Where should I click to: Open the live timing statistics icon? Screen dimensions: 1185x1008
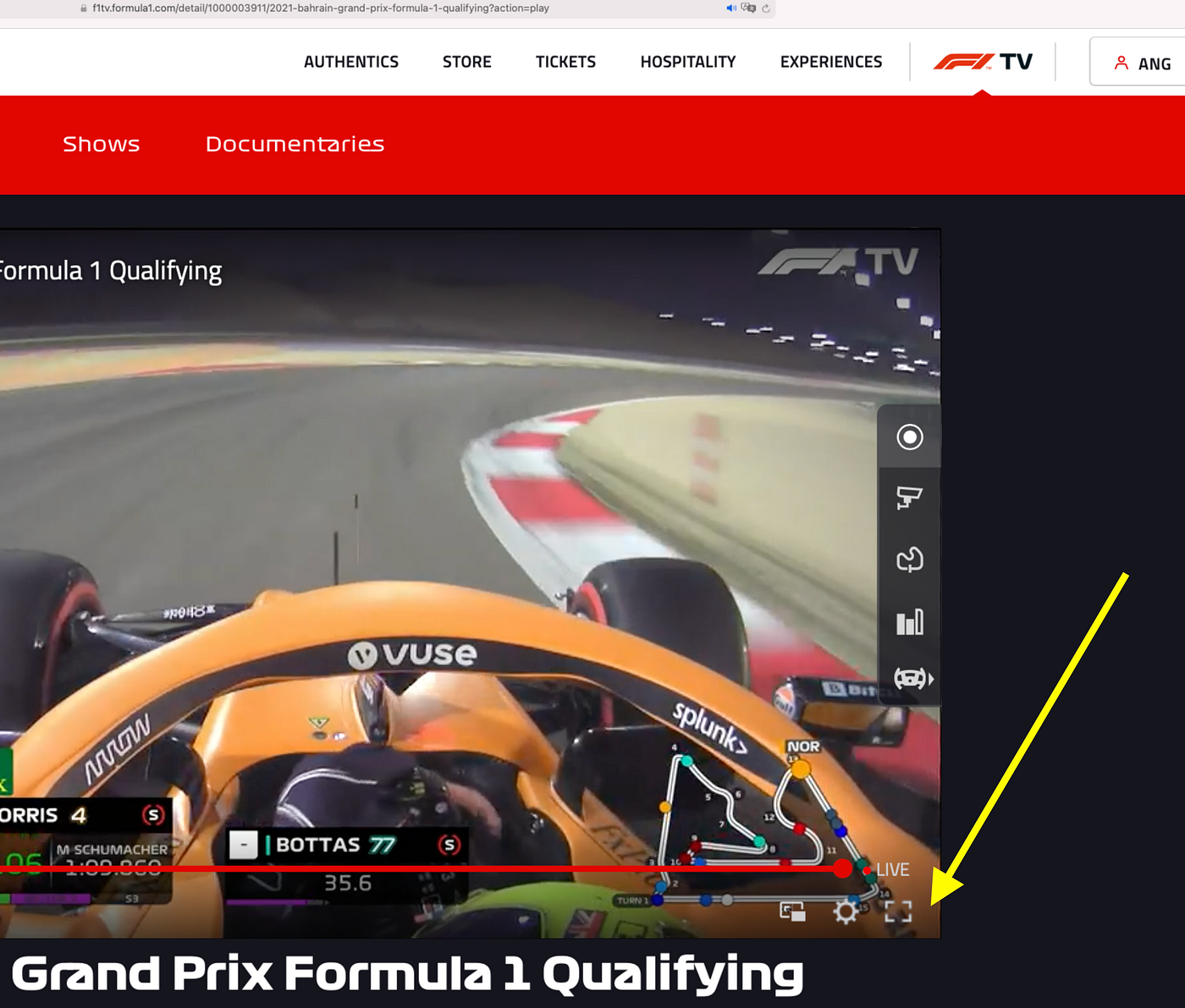[x=908, y=622]
